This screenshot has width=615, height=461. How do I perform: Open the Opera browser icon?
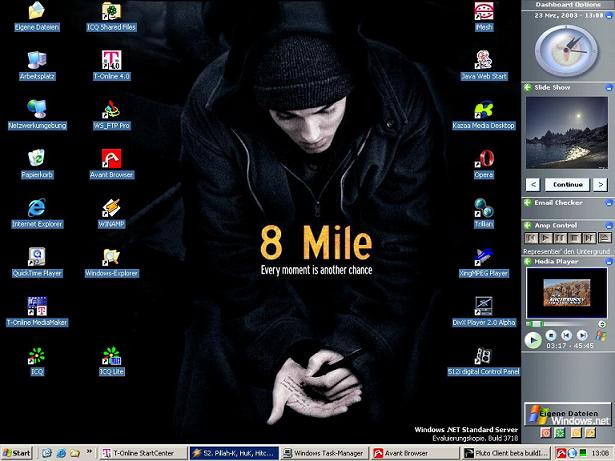(x=484, y=159)
